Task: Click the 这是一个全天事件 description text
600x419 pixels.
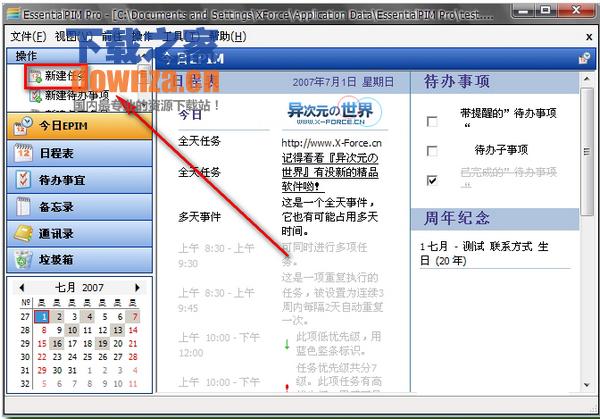Action: pos(330,217)
